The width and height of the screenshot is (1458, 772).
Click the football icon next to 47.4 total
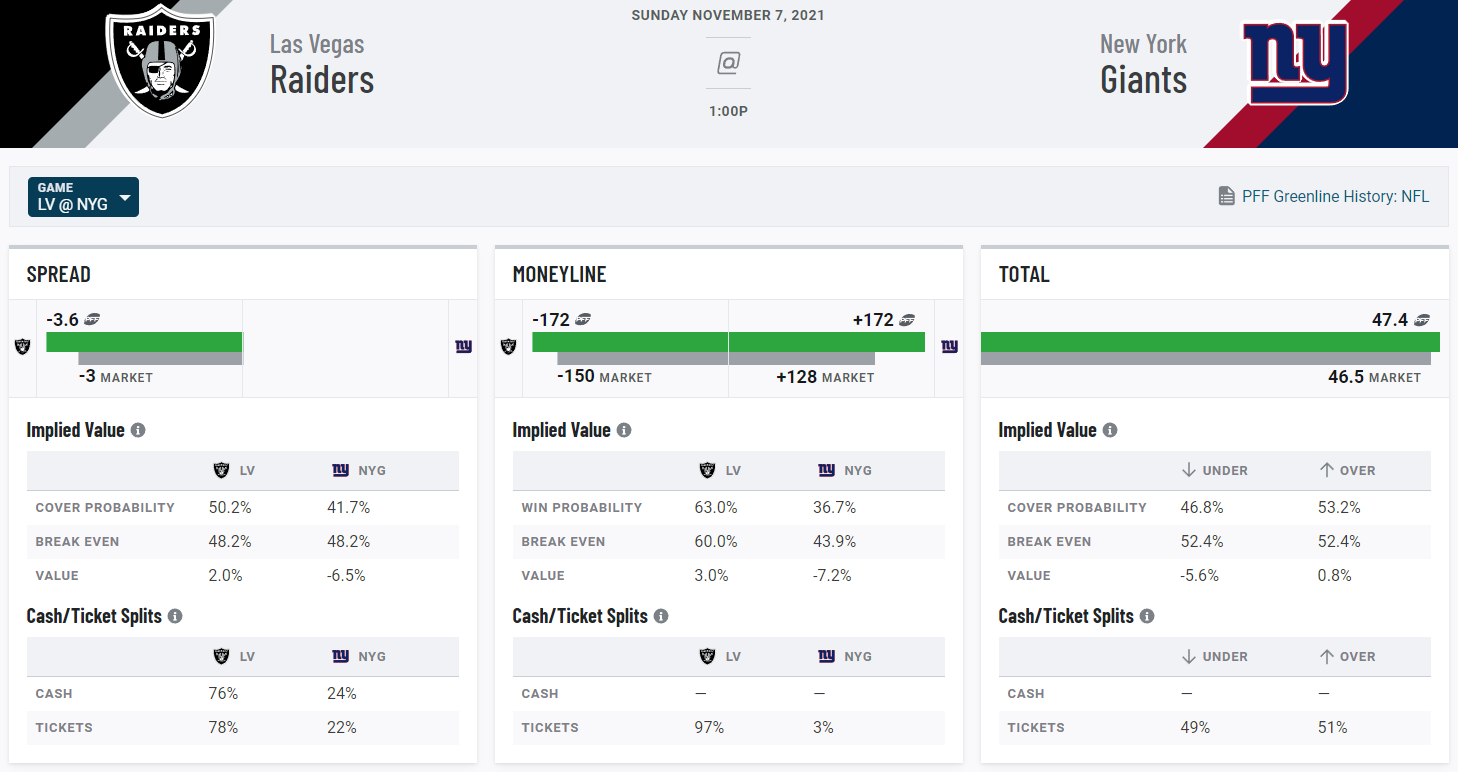tap(1422, 320)
